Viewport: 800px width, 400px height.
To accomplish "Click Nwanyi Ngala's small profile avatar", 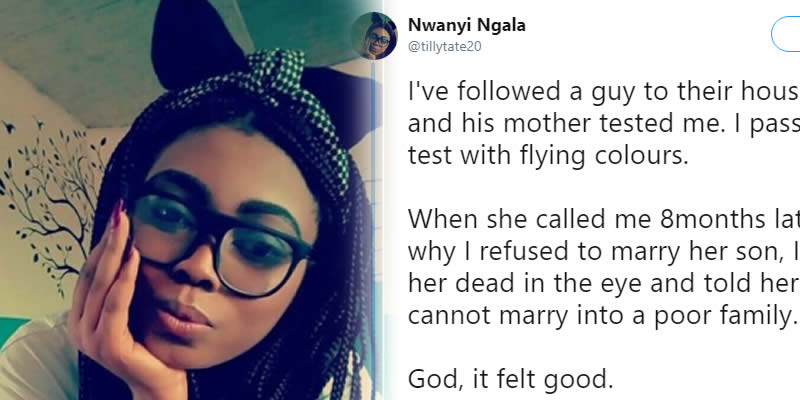I will 381,37.
